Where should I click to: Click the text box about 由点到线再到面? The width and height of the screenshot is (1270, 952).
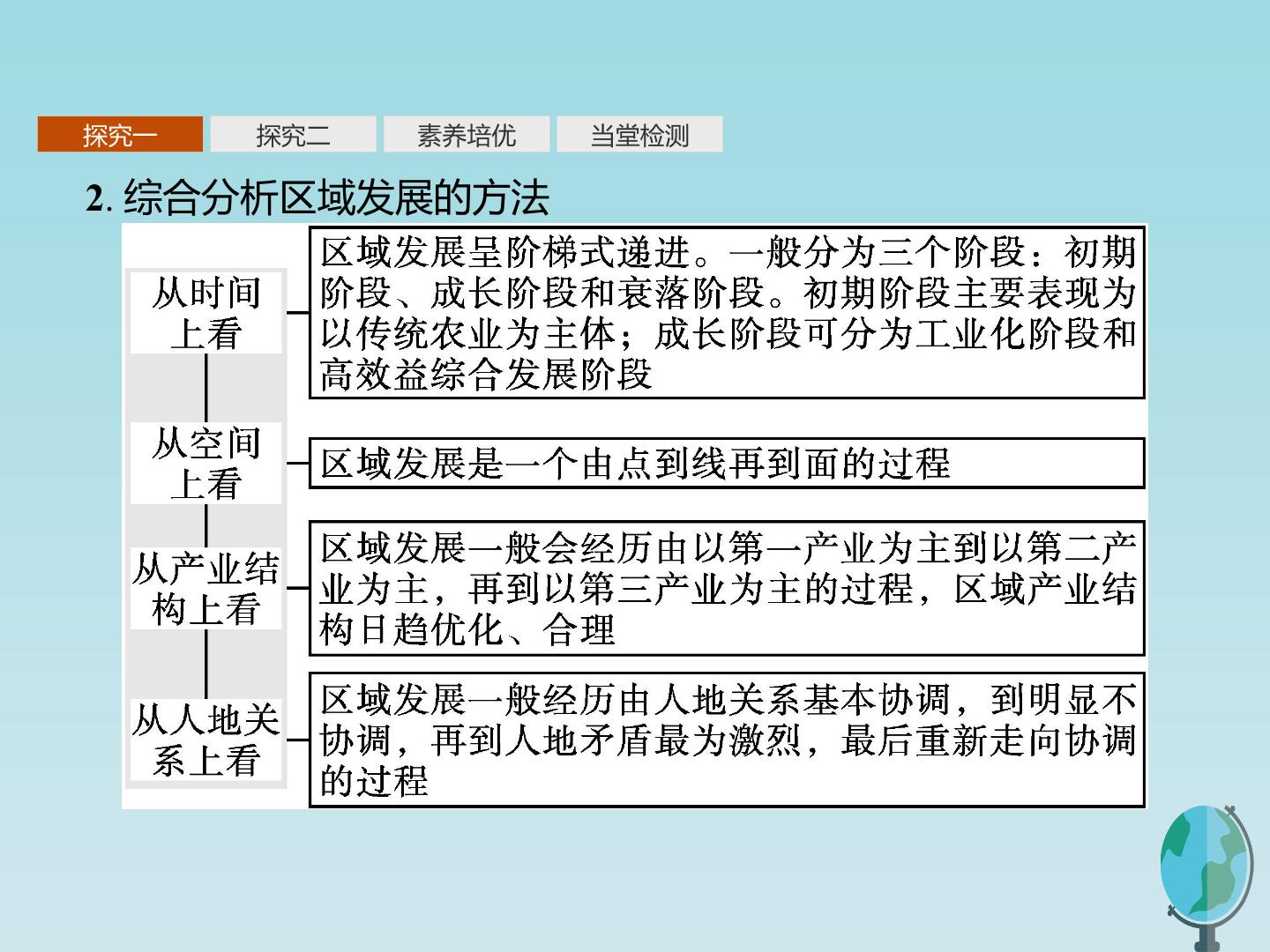click(727, 463)
